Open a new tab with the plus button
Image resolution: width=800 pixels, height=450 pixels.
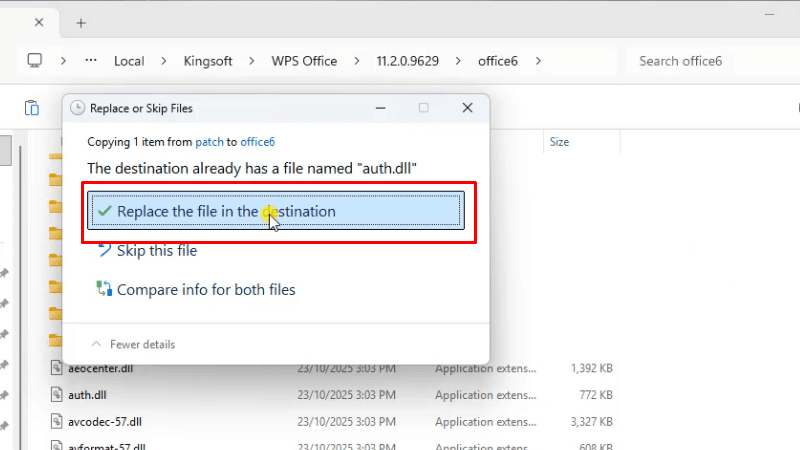[x=81, y=22]
